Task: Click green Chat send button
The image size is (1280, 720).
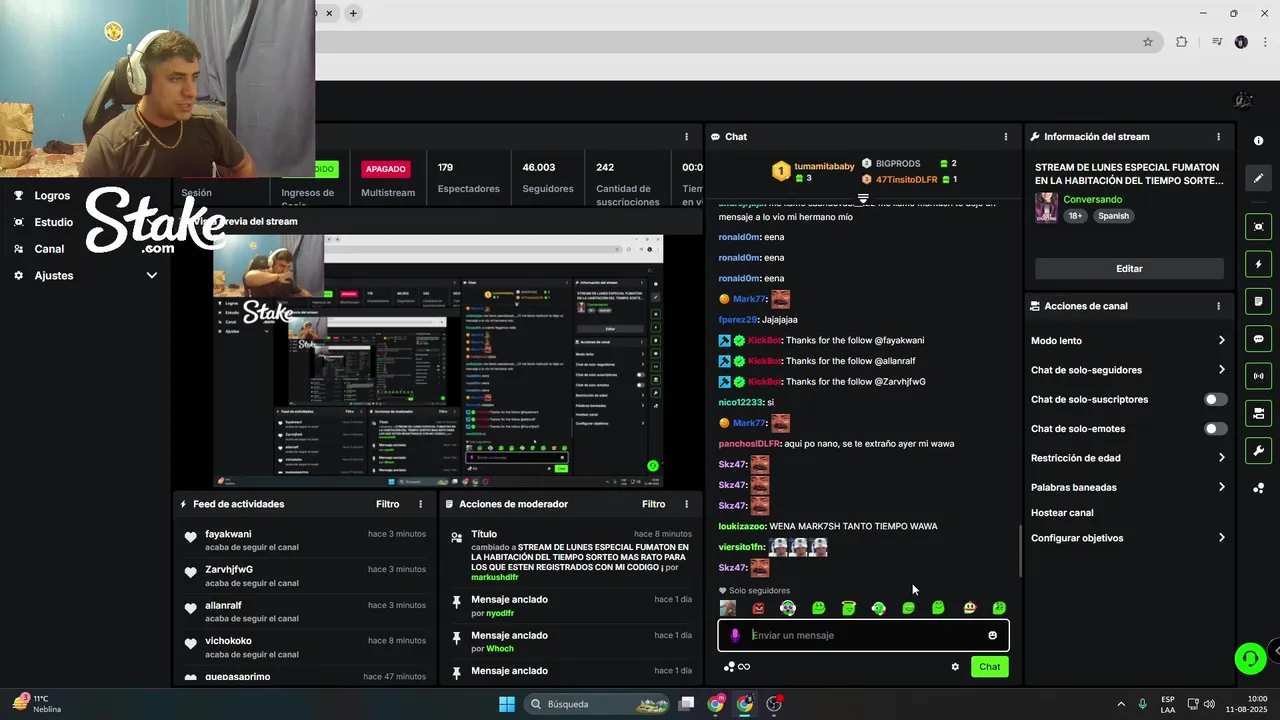Action: tap(989, 667)
